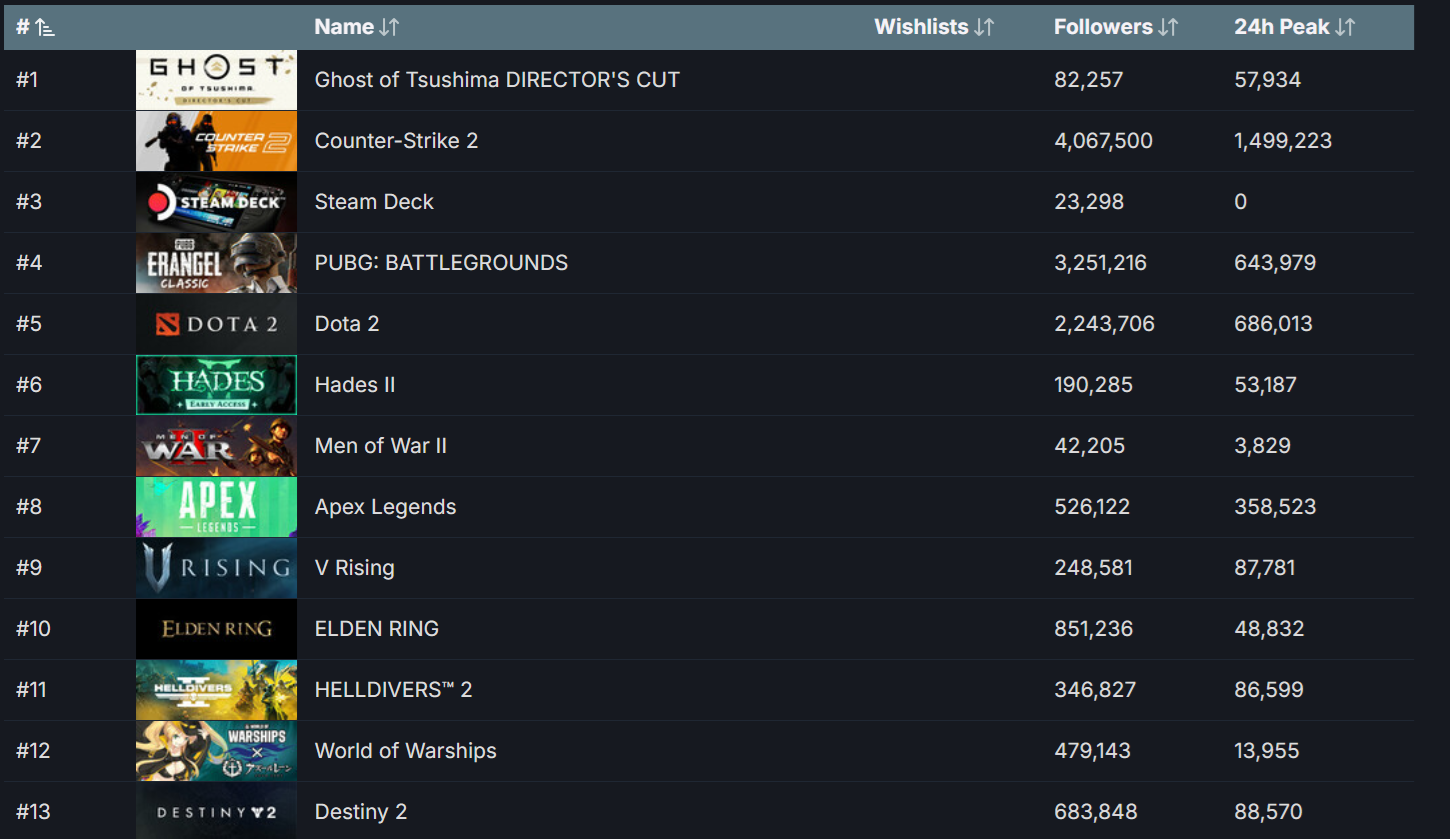Image resolution: width=1450 pixels, height=839 pixels.
Task: Open the Men of War II link
Action: point(380,446)
